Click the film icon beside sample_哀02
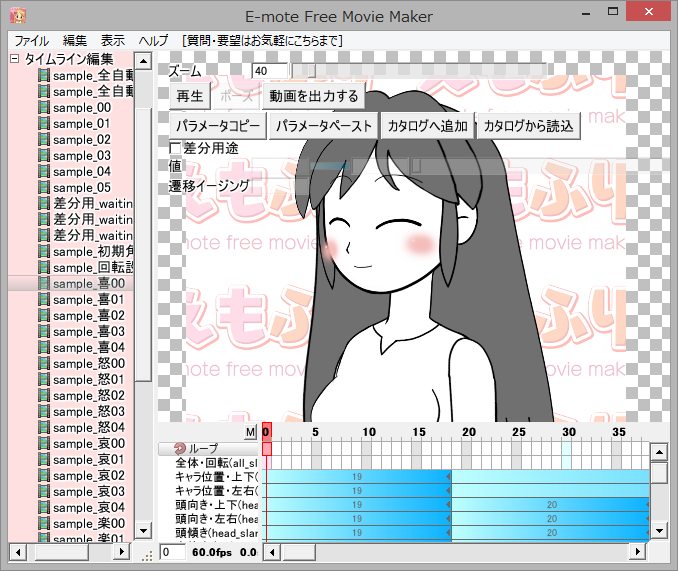 (x=44, y=475)
